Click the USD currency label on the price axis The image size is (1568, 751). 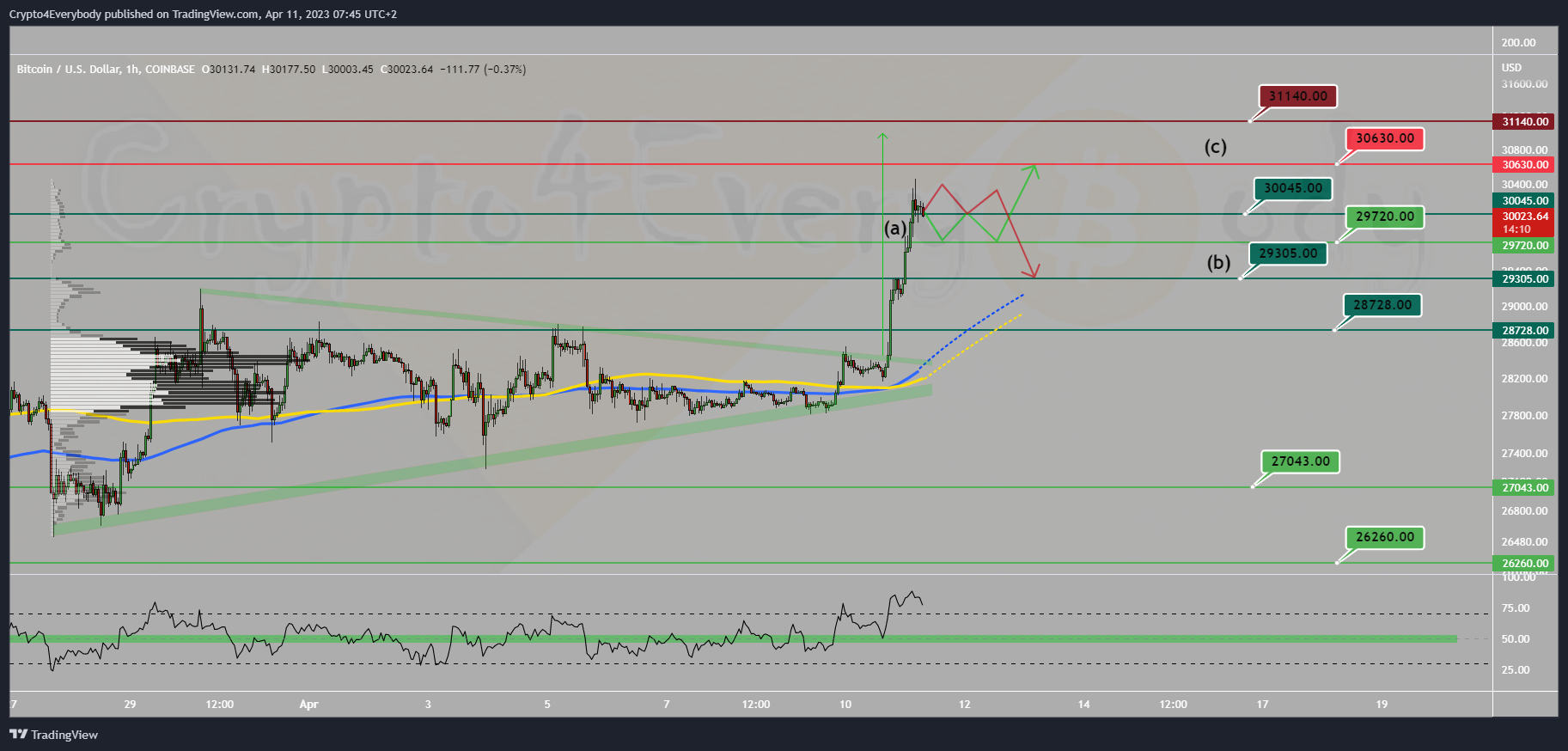point(1511,68)
